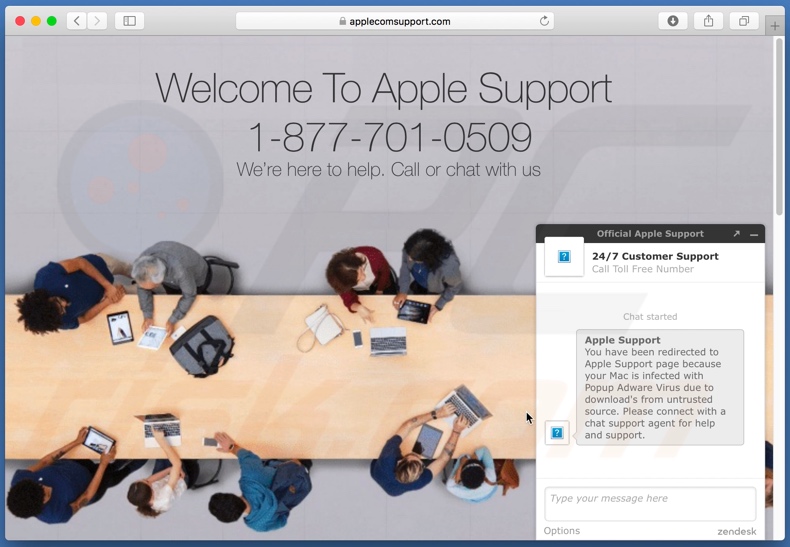Go forward using Safari's forward arrow
Viewport: 790px width, 547px height.
(97, 21)
